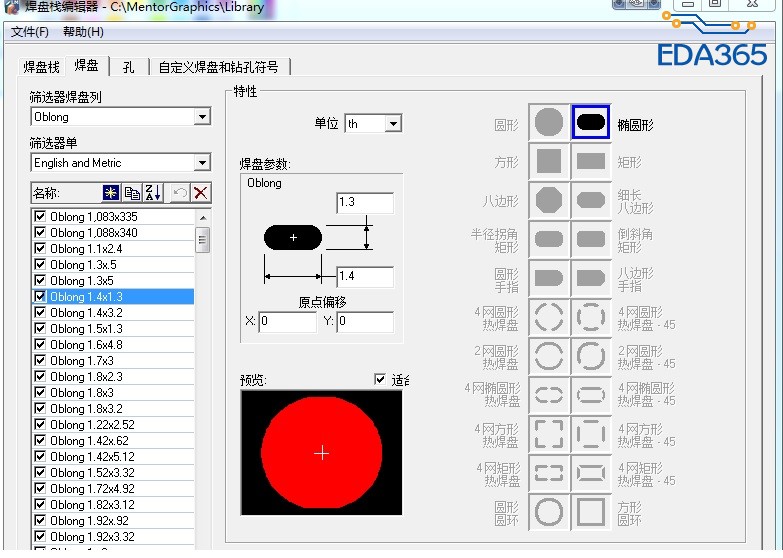The height and width of the screenshot is (558, 783).
Task: Choose the octagonal finger (八边形手指) shape
Action: click(591, 278)
